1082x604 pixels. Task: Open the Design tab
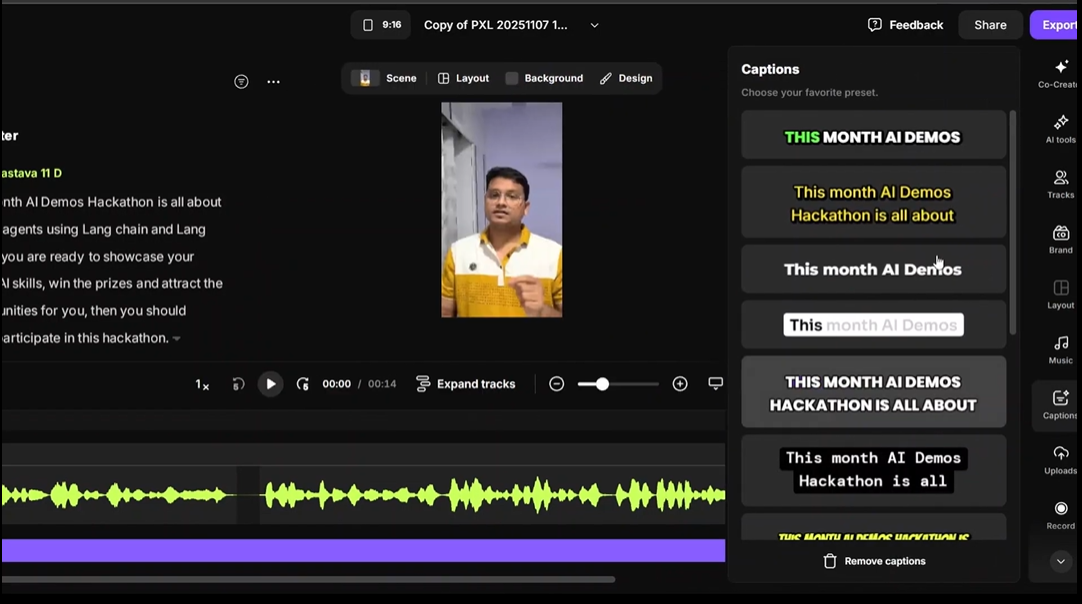626,78
